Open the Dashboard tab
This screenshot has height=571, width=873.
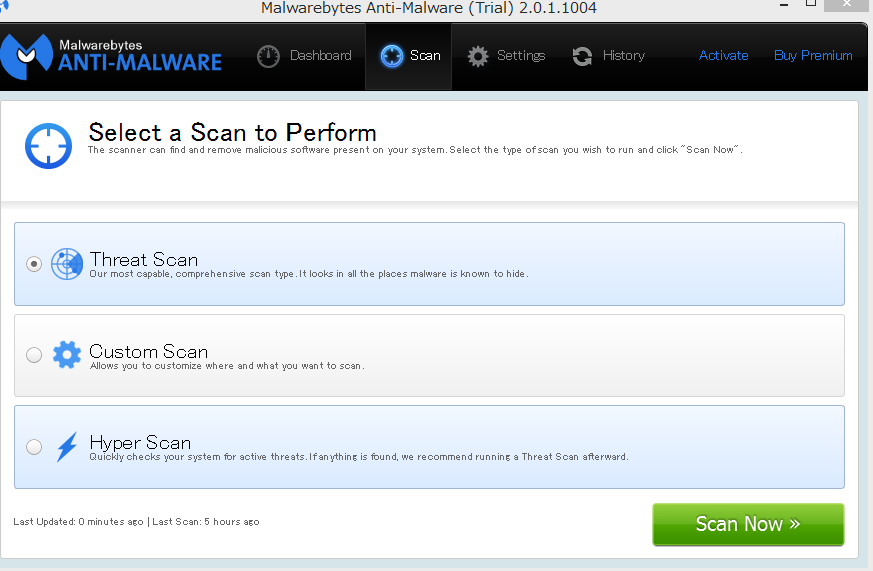[304, 56]
